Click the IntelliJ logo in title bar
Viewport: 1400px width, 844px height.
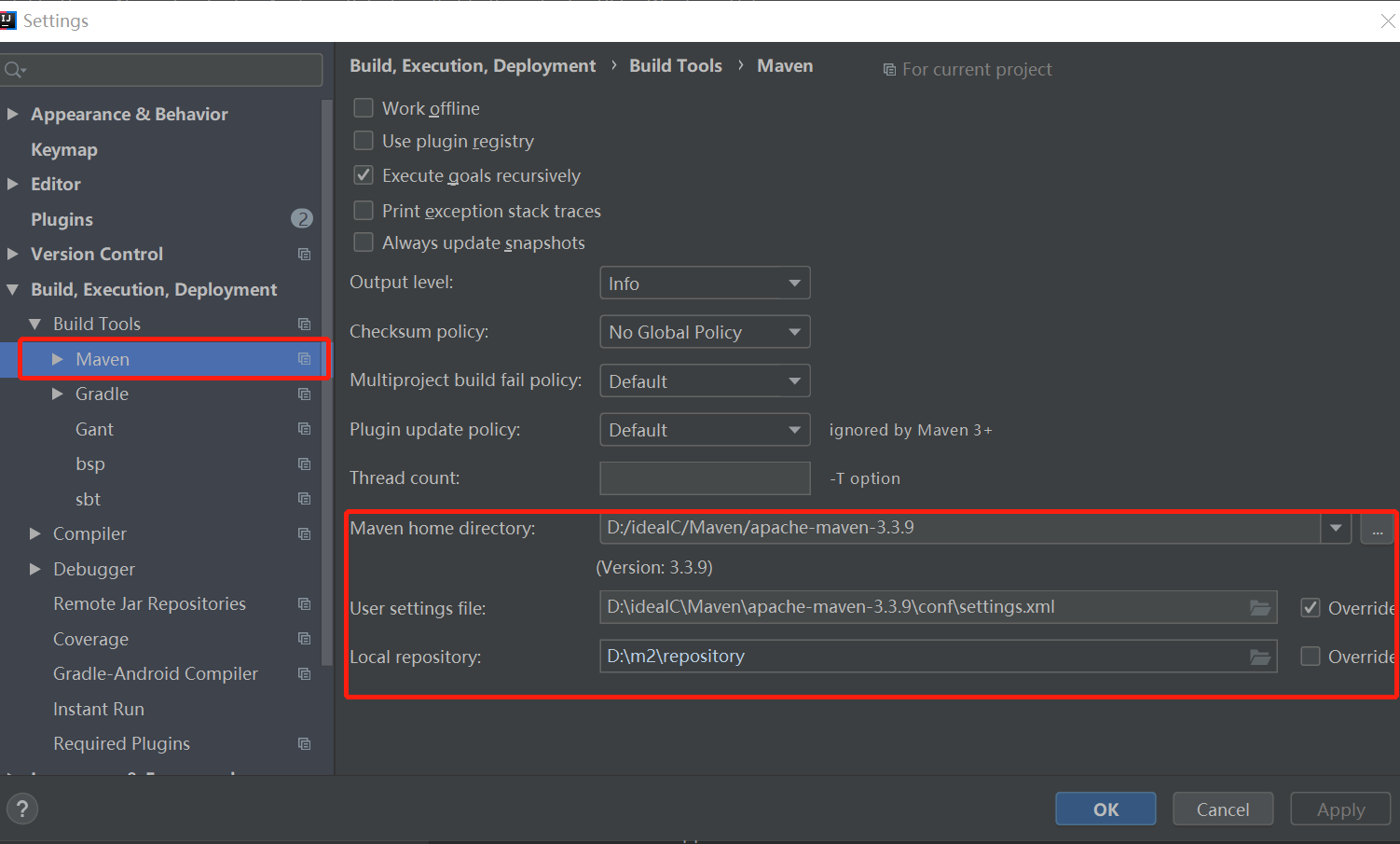coord(7,21)
